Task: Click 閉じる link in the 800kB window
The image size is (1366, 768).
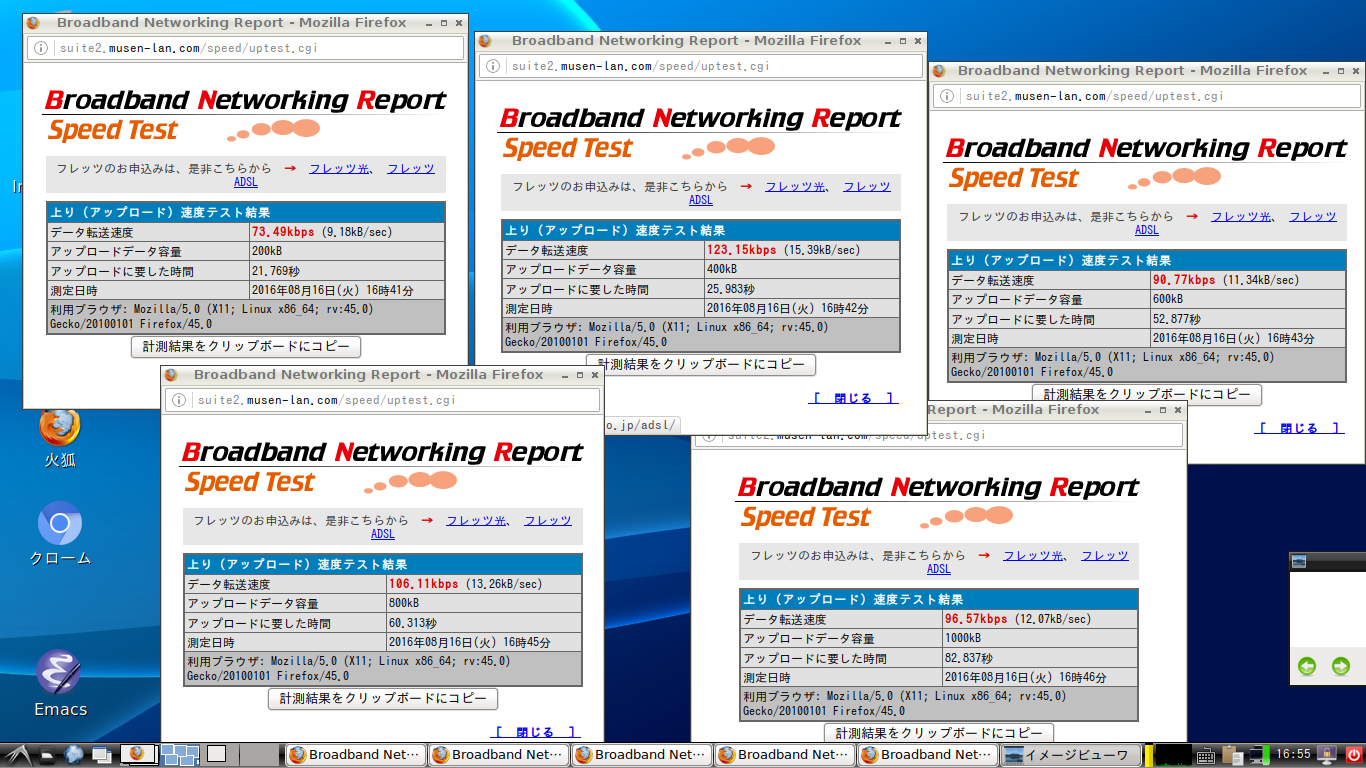Action: point(535,732)
